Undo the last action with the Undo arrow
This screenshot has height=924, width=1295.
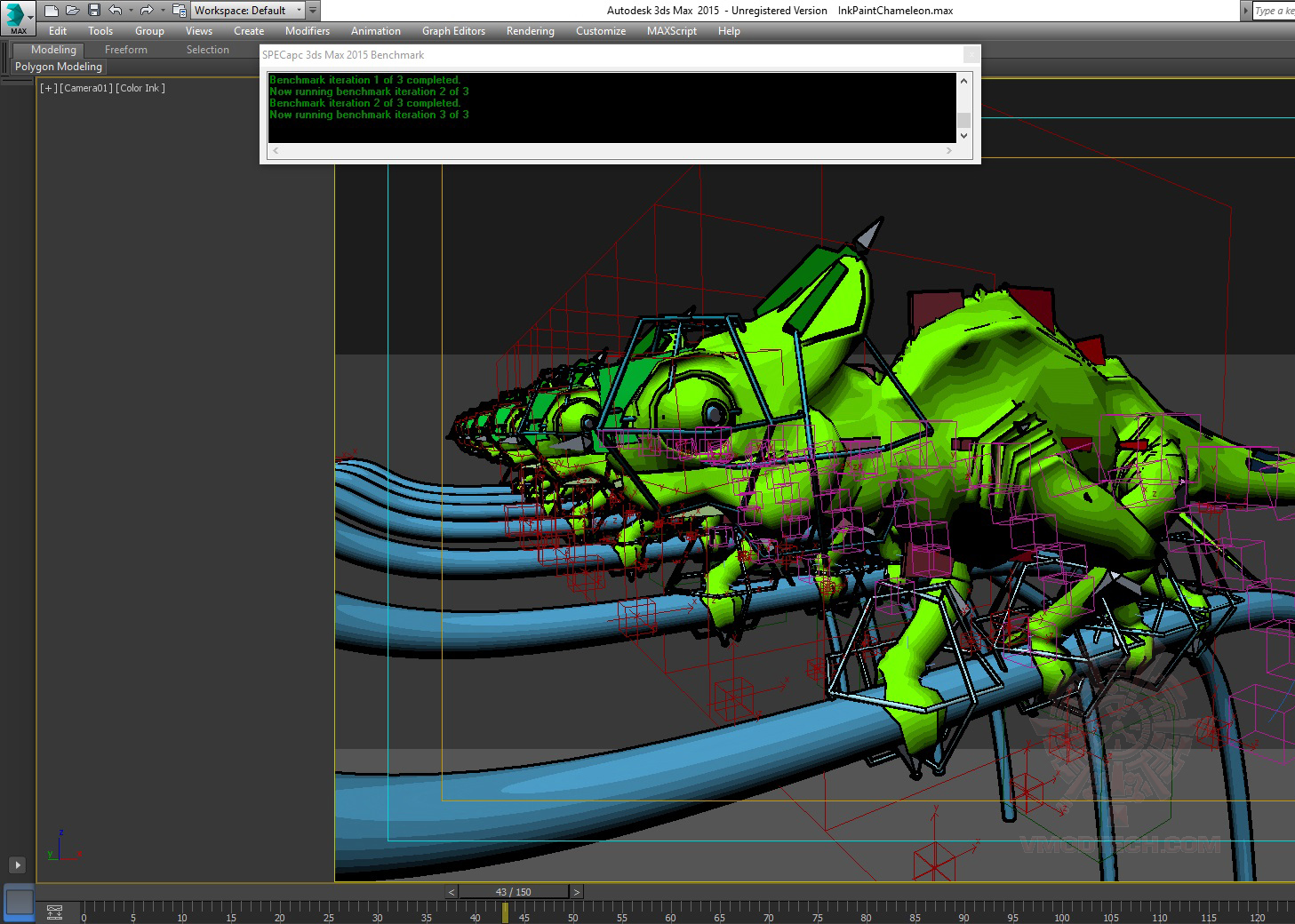tap(115, 11)
